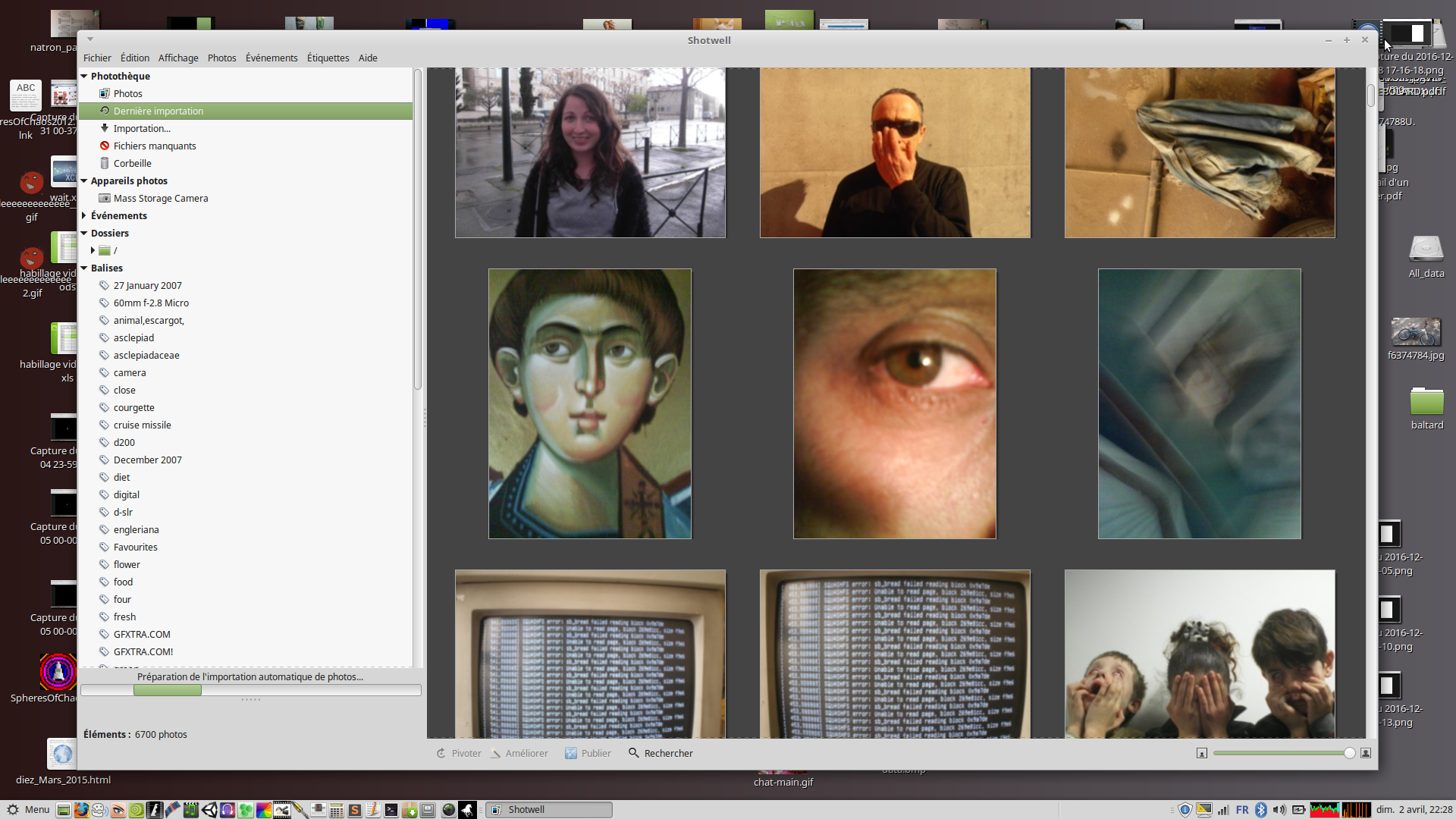Select the cruise missile tag
This screenshot has height=819, width=1456.
142,425
